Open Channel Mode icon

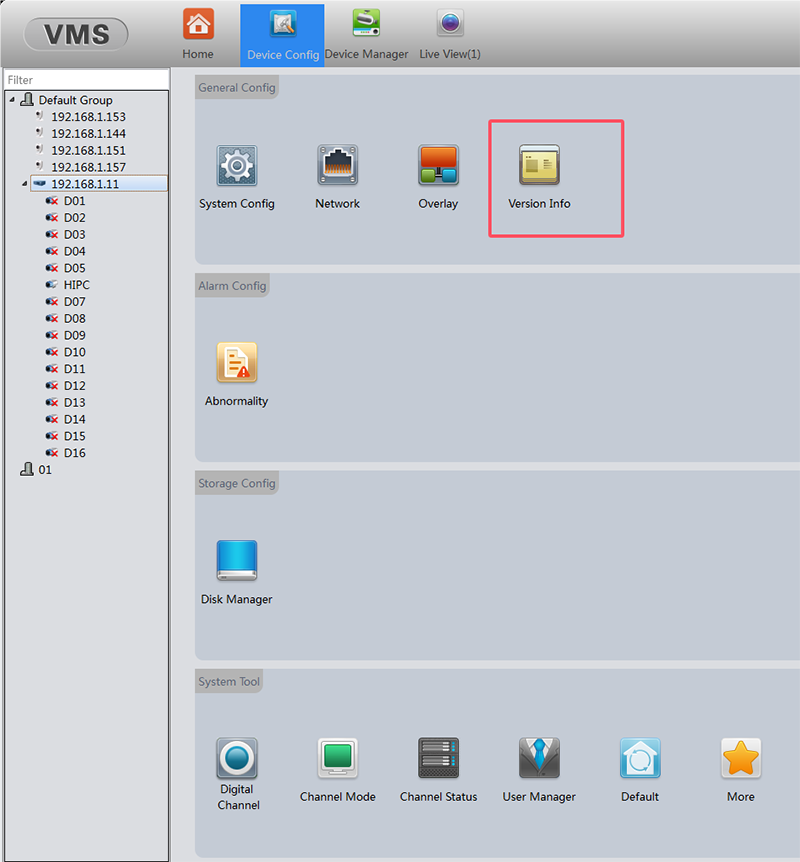(337, 759)
